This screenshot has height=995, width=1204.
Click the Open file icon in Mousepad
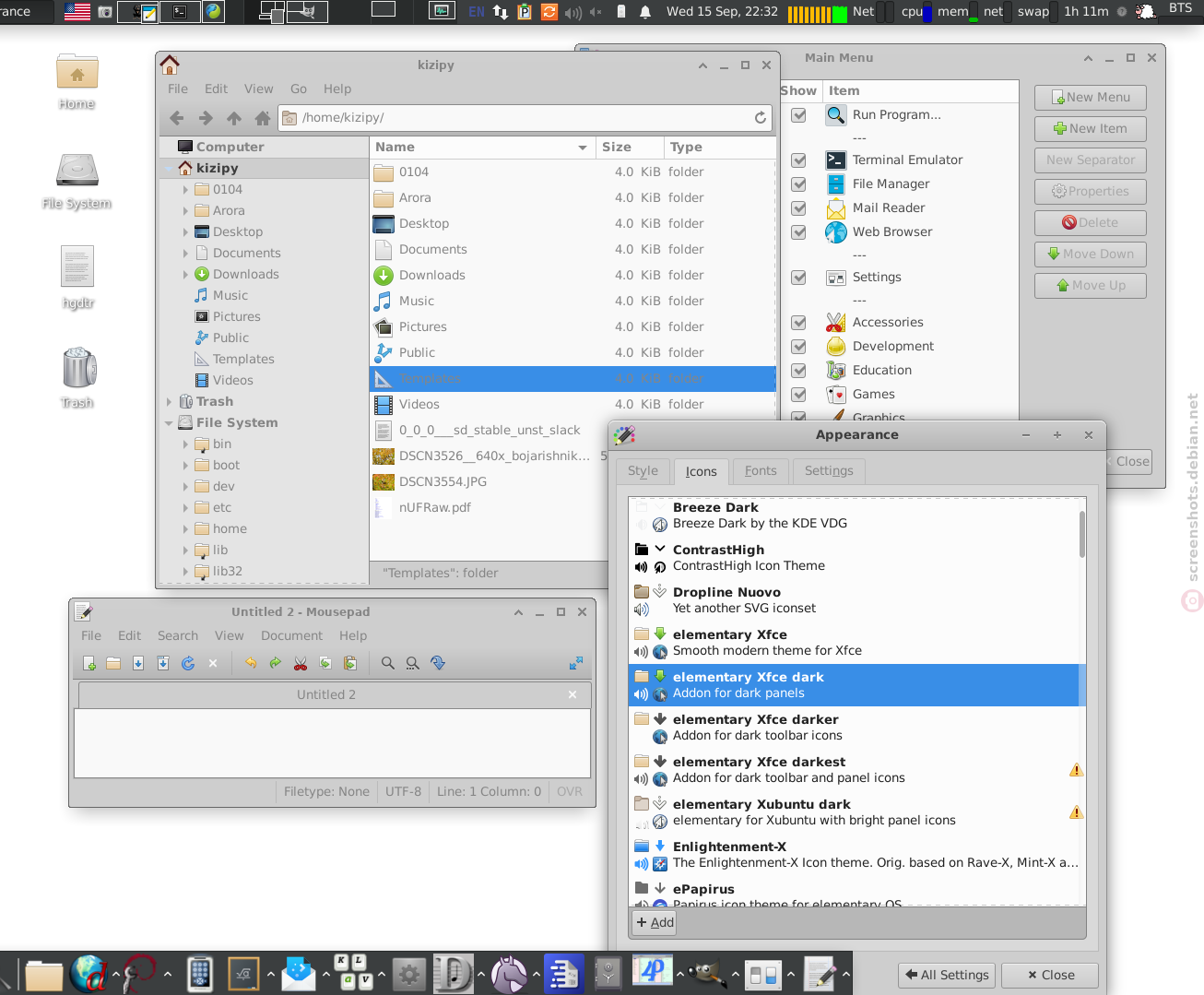coord(113,663)
